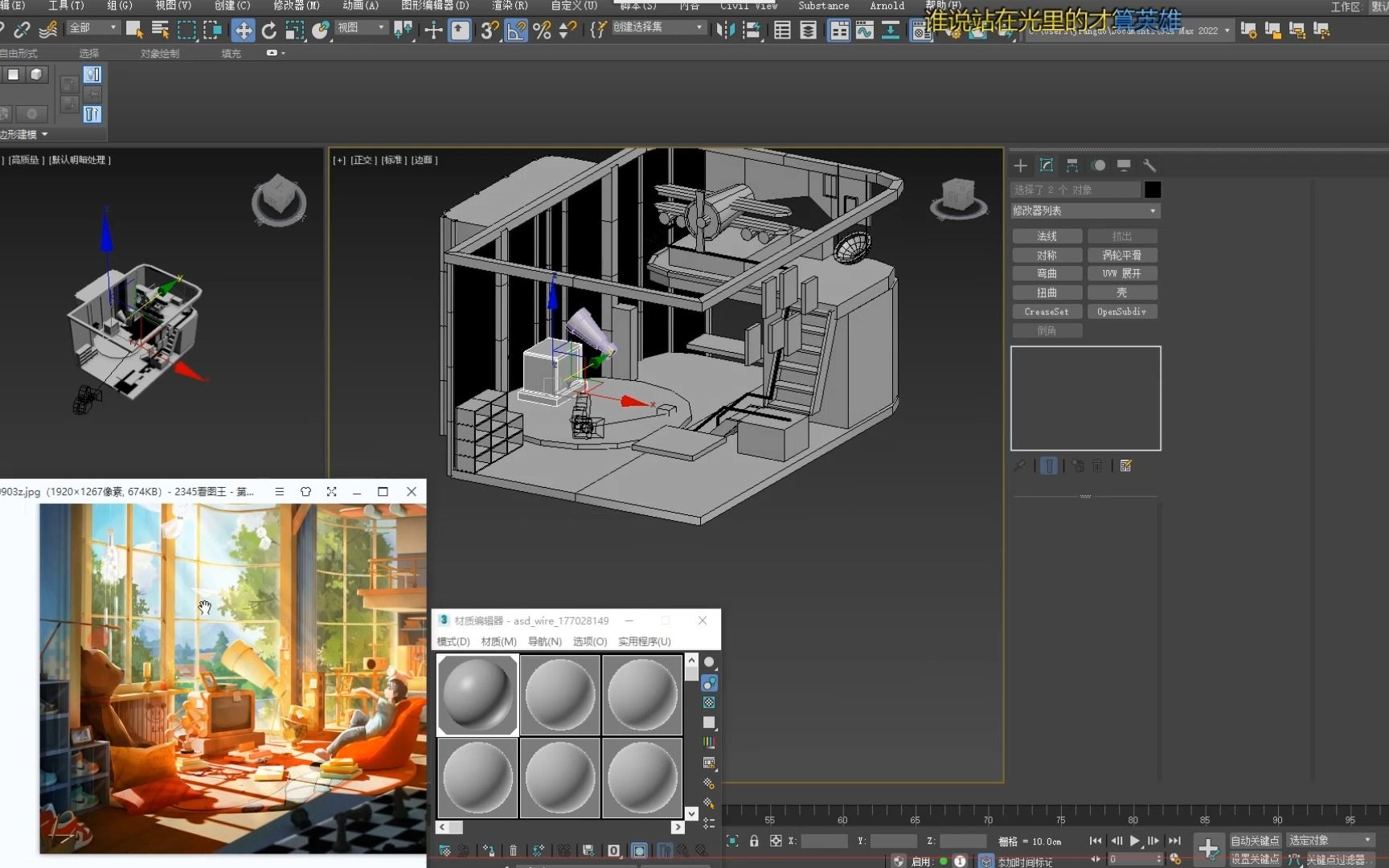1389x868 pixels.
Task: Select the Move tool in the main toolbar
Action: [x=242, y=31]
